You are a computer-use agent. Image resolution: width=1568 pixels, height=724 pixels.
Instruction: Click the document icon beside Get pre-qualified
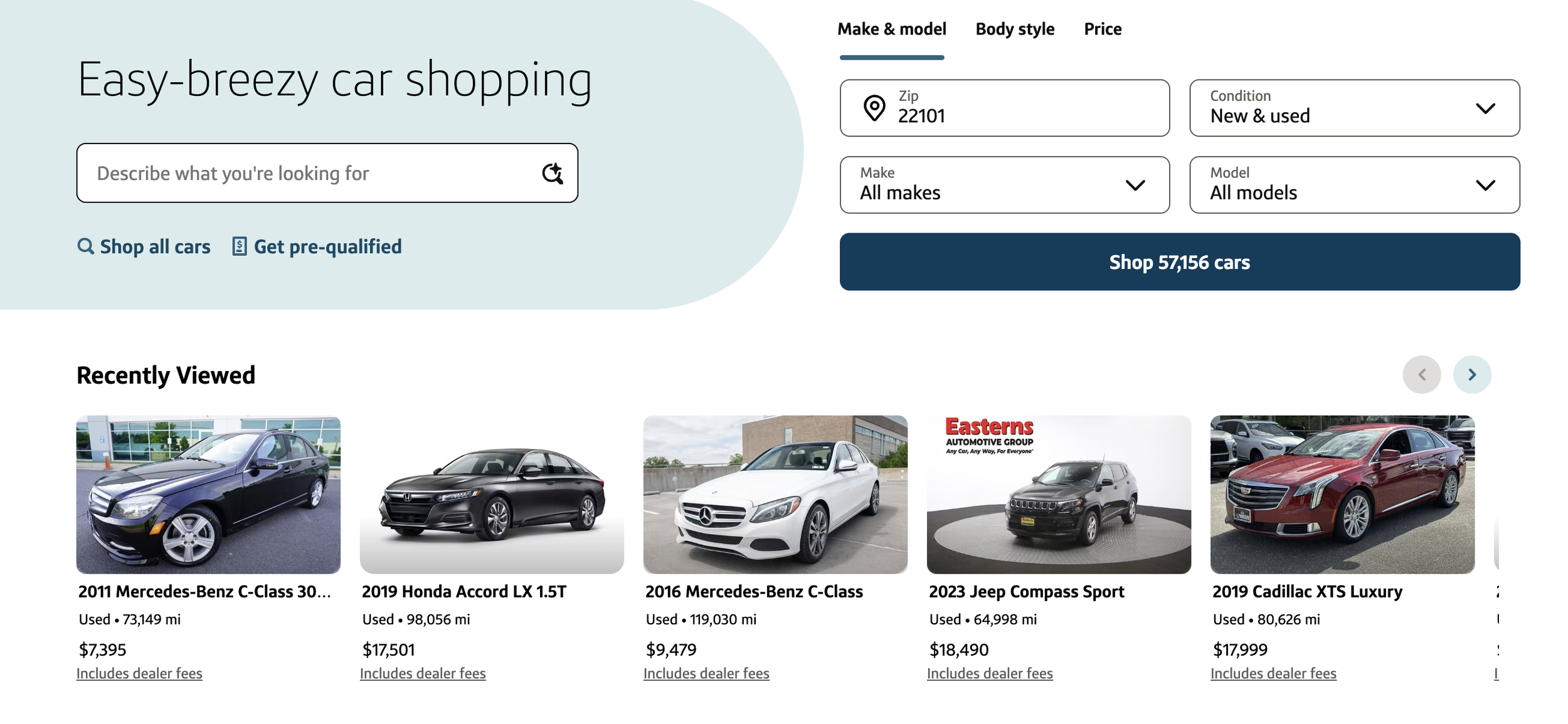pyautogui.click(x=239, y=246)
